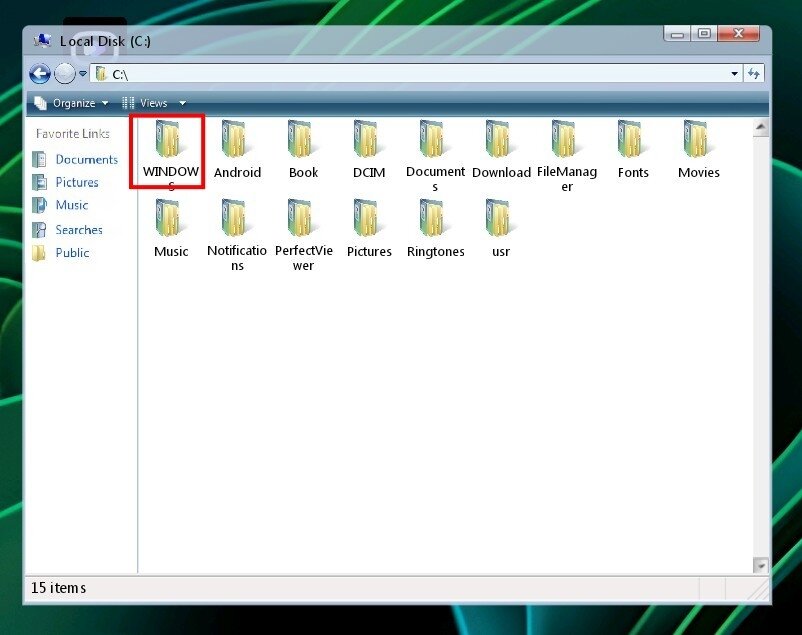The width and height of the screenshot is (802, 635).
Task: Open Searches in Favorite Links
Action: point(68,230)
